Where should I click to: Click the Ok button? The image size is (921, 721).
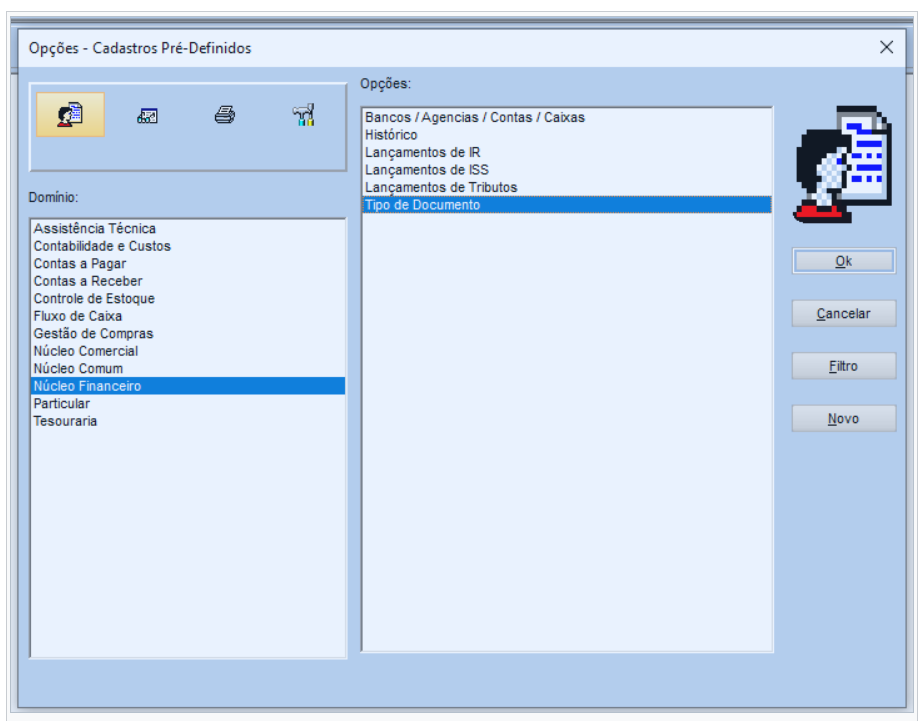843,261
